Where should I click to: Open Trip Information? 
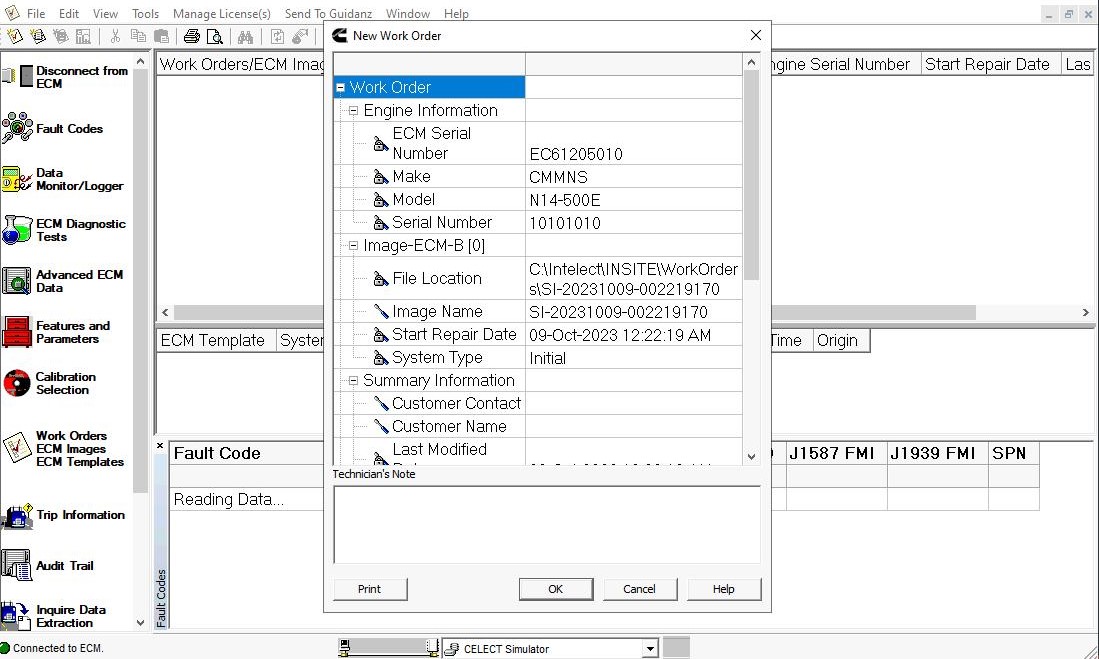tap(64, 515)
